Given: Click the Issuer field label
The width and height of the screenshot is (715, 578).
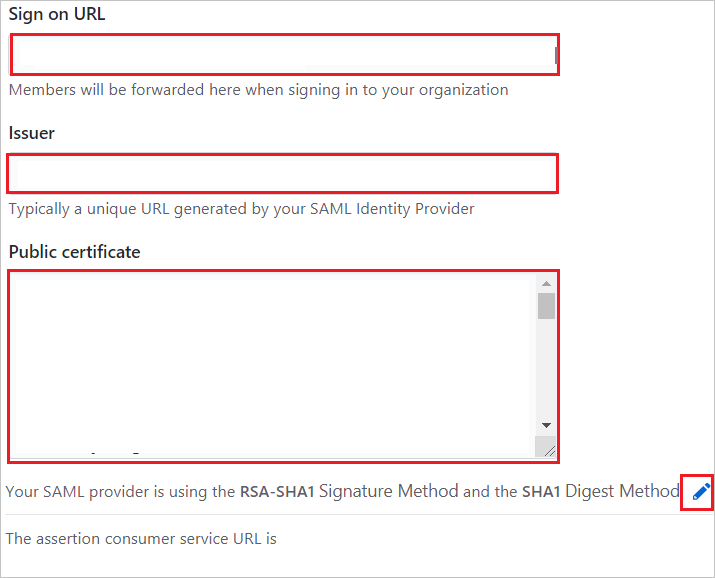Looking at the screenshot, I should point(32,133).
